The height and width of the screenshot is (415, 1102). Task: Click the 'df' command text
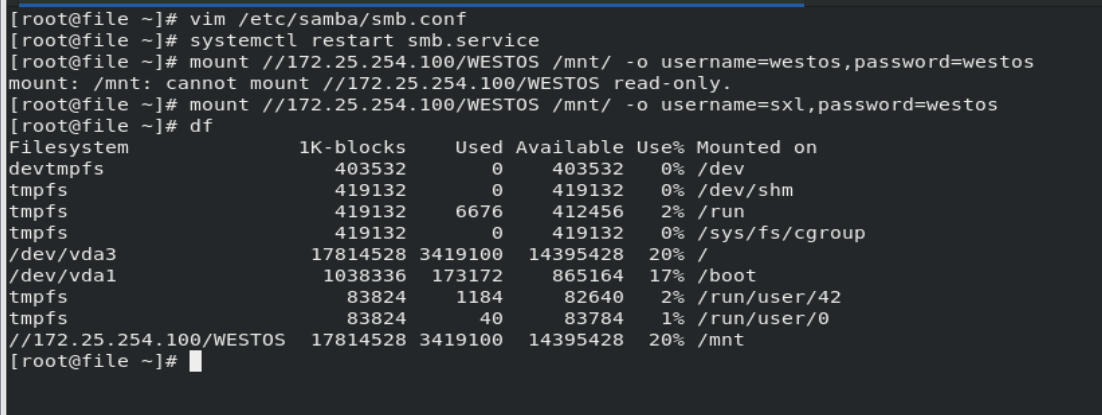point(201,127)
